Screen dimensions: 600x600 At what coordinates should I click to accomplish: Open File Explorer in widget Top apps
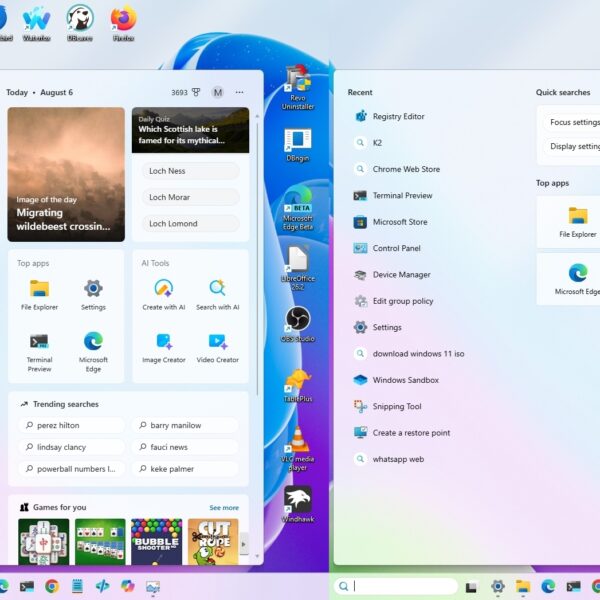39,295
